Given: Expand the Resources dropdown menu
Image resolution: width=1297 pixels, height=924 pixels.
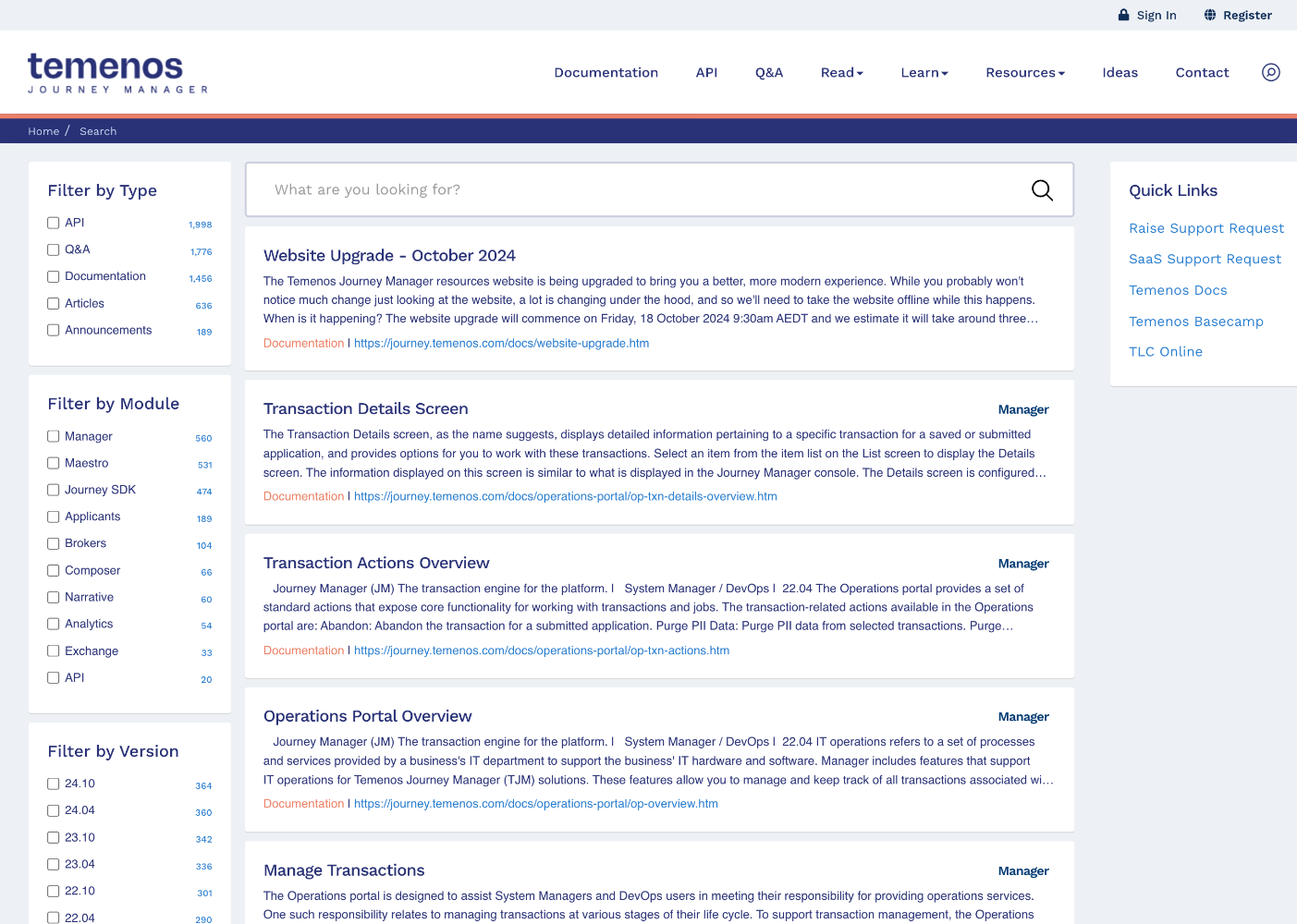Looking at the screenshot, I should click(1024, 73).
